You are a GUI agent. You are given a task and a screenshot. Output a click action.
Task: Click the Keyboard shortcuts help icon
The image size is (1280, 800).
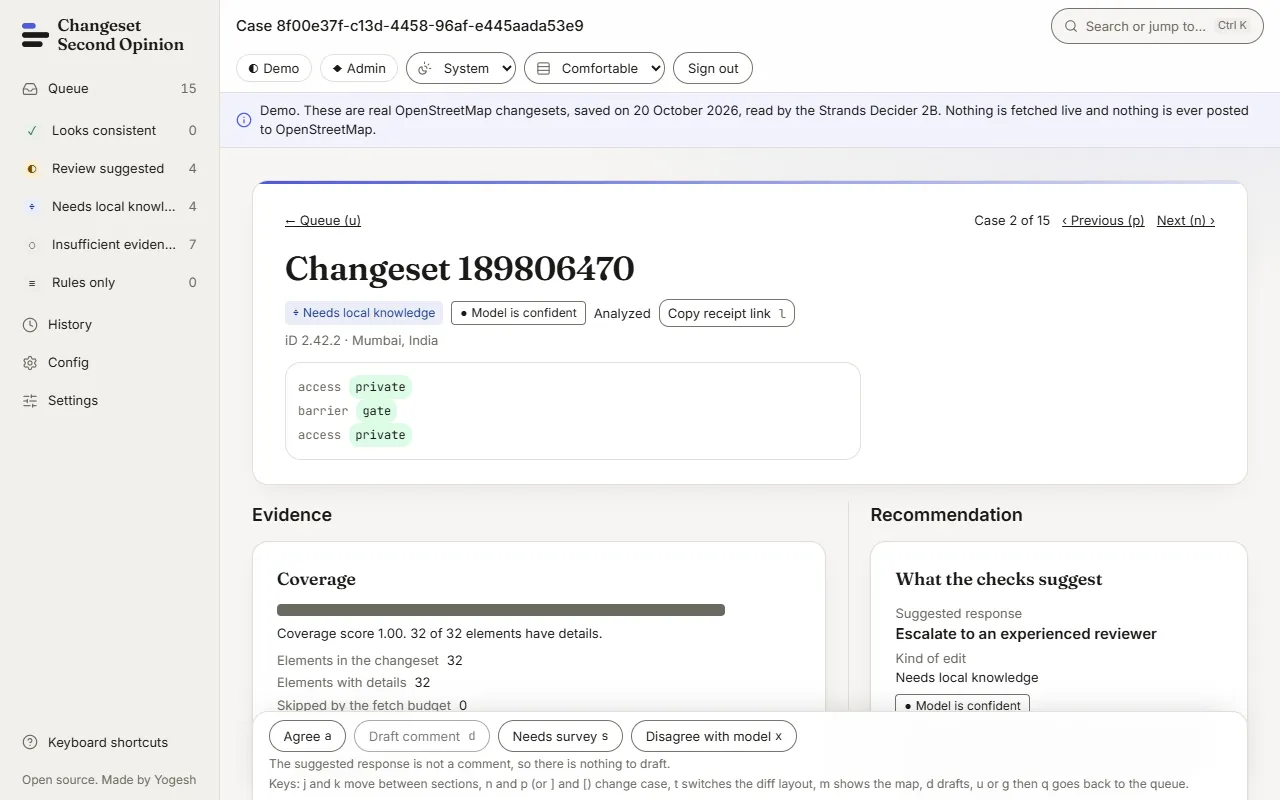(30, 742)
